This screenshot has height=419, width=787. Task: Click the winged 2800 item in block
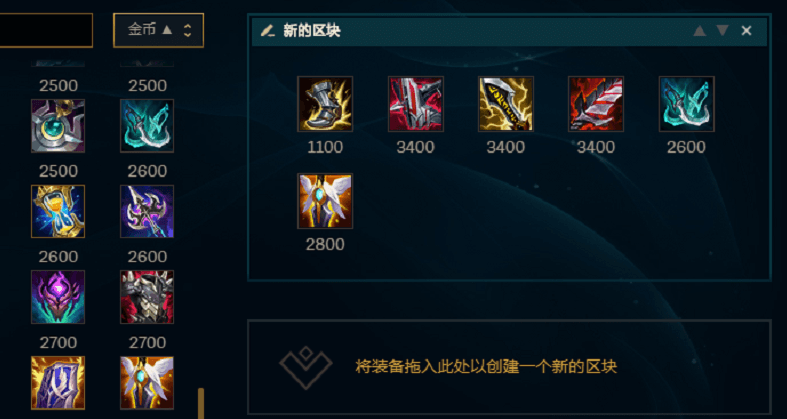(325, 201)
